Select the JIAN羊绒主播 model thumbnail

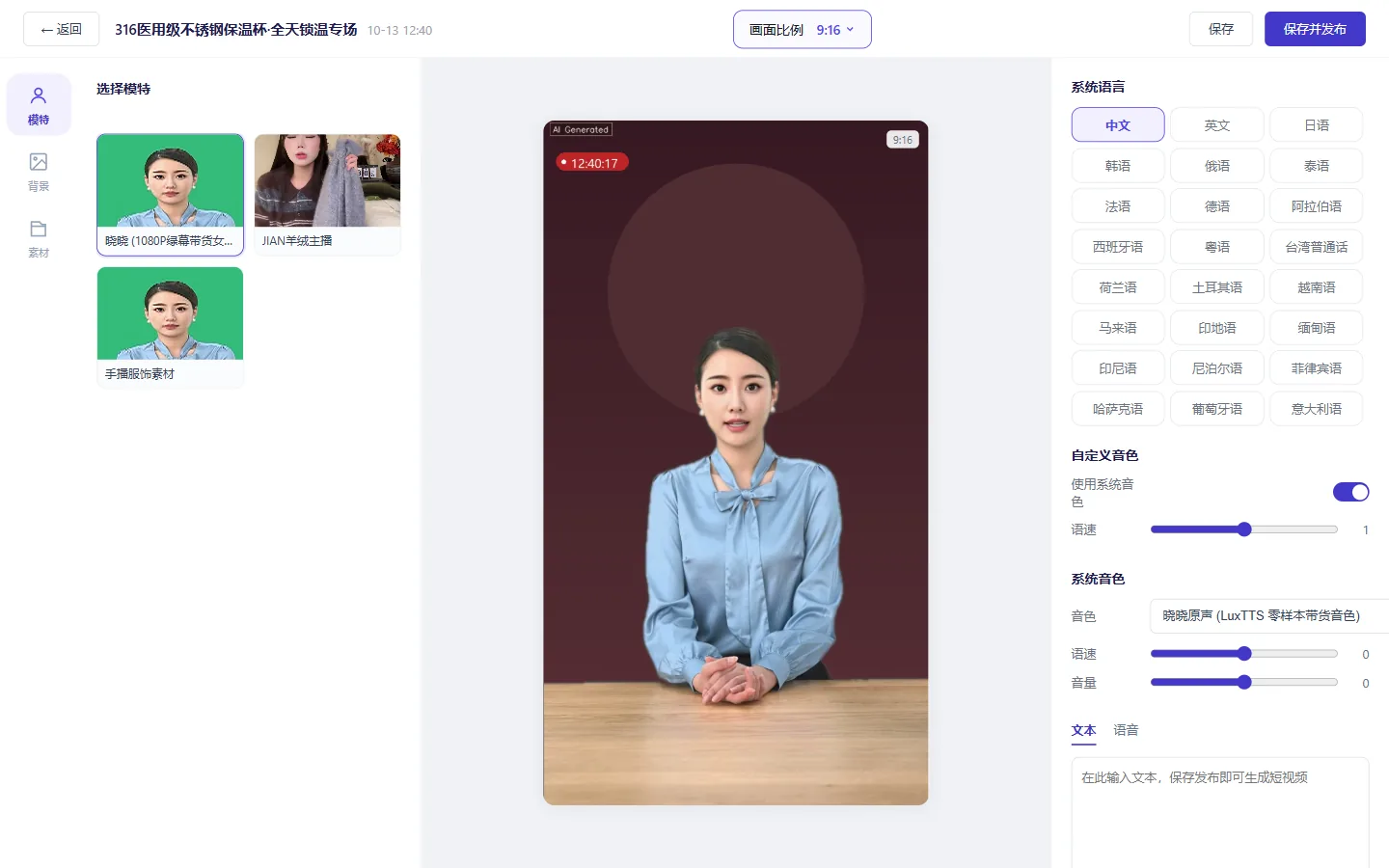327,194
